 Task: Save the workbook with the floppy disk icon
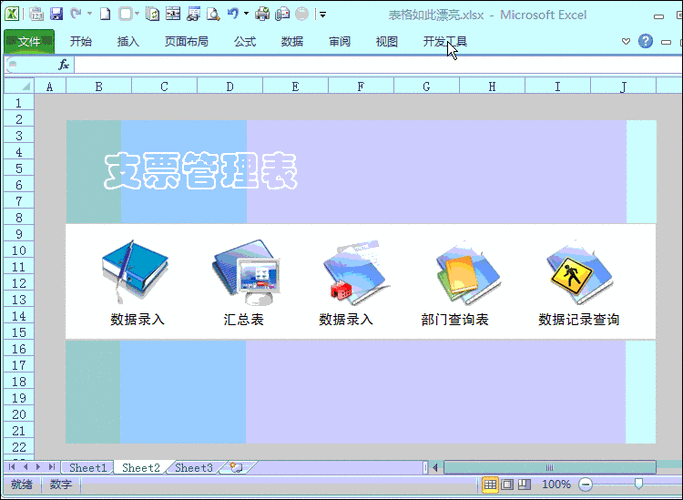[x=57, y=14]
